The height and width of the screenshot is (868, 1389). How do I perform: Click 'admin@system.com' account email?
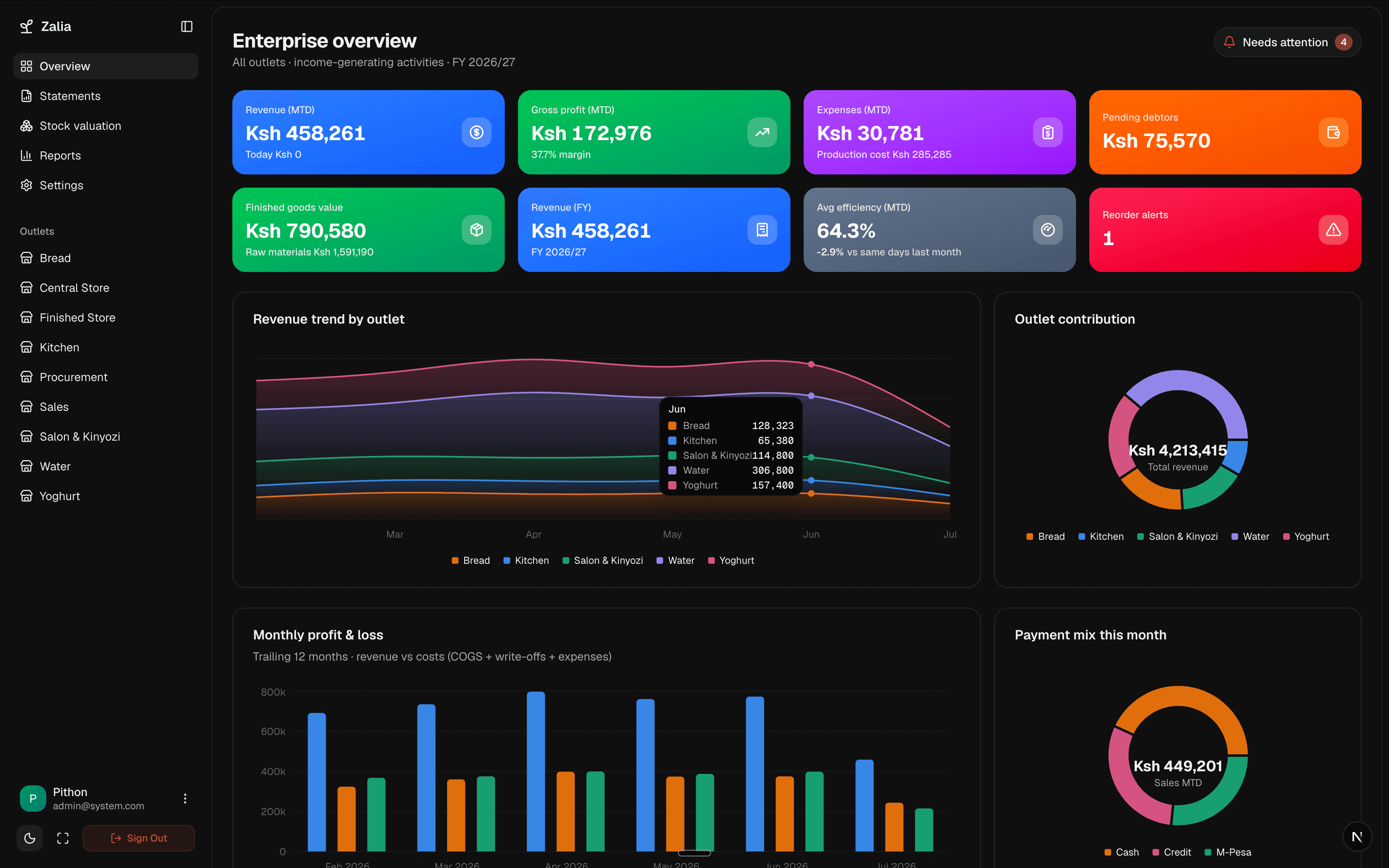[99, 806]
